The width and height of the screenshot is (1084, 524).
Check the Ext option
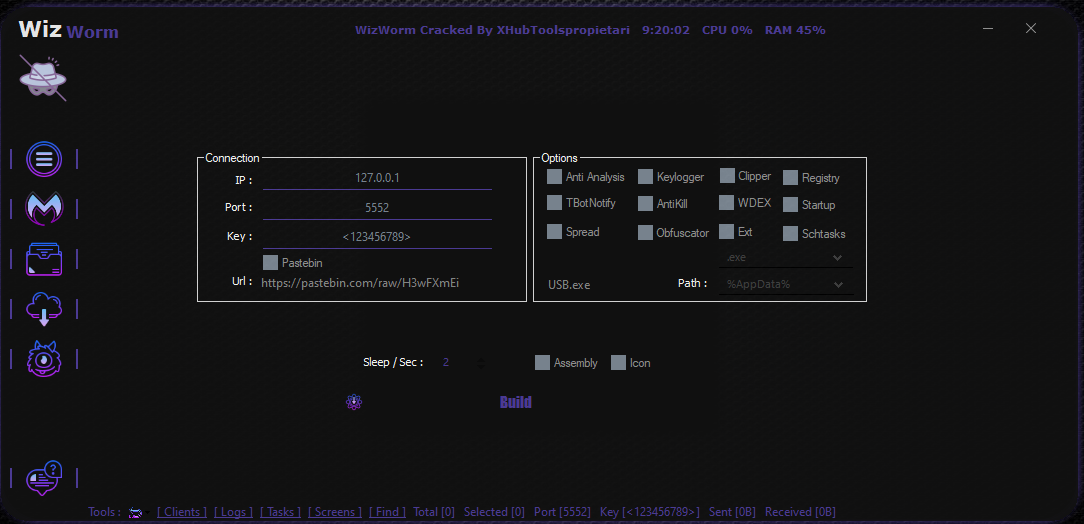[x=726, y=232]
